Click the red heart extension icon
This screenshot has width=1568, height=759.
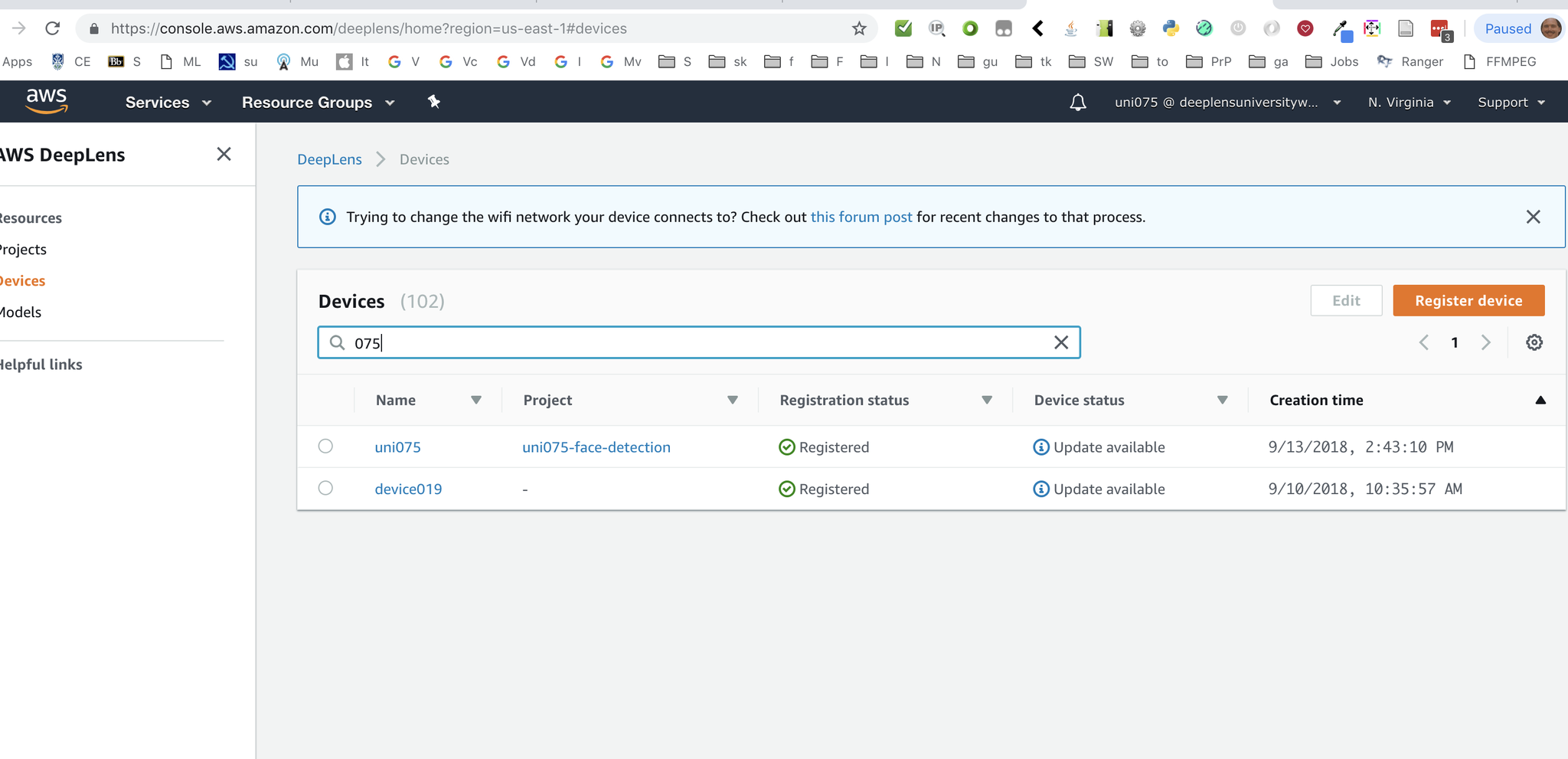(1305, 28)
